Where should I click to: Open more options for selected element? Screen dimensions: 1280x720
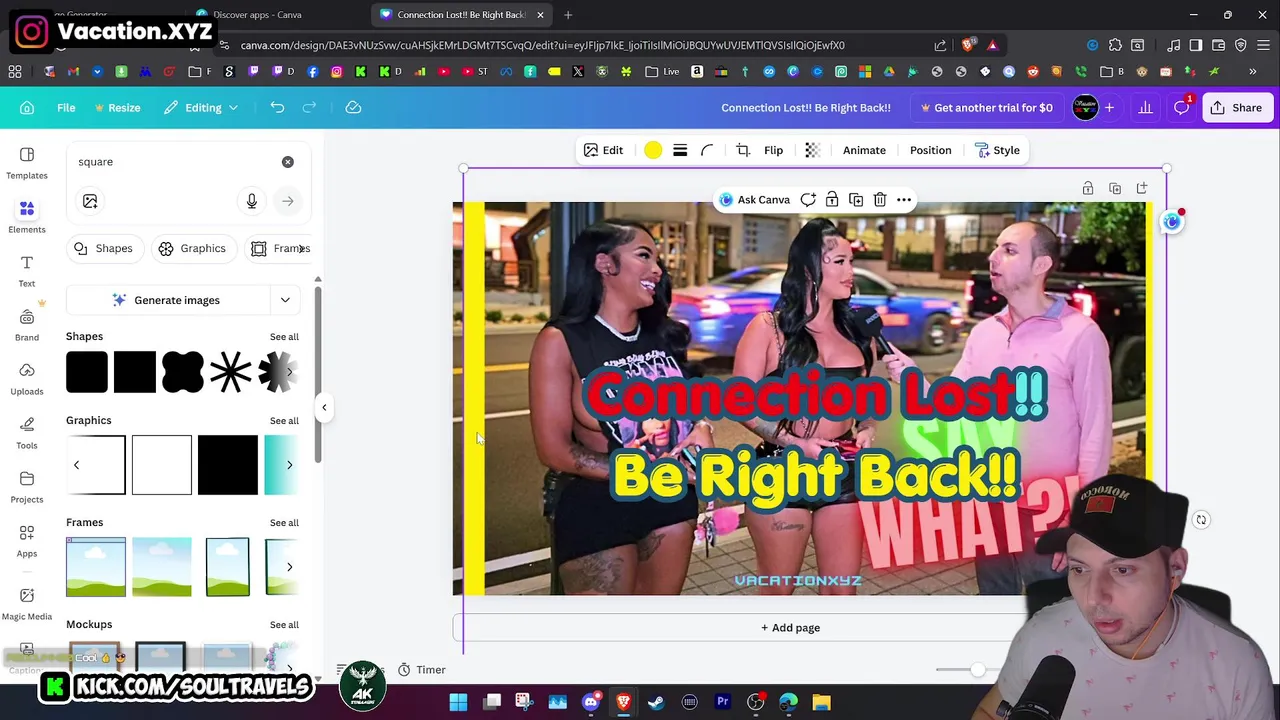click(904, 200)
